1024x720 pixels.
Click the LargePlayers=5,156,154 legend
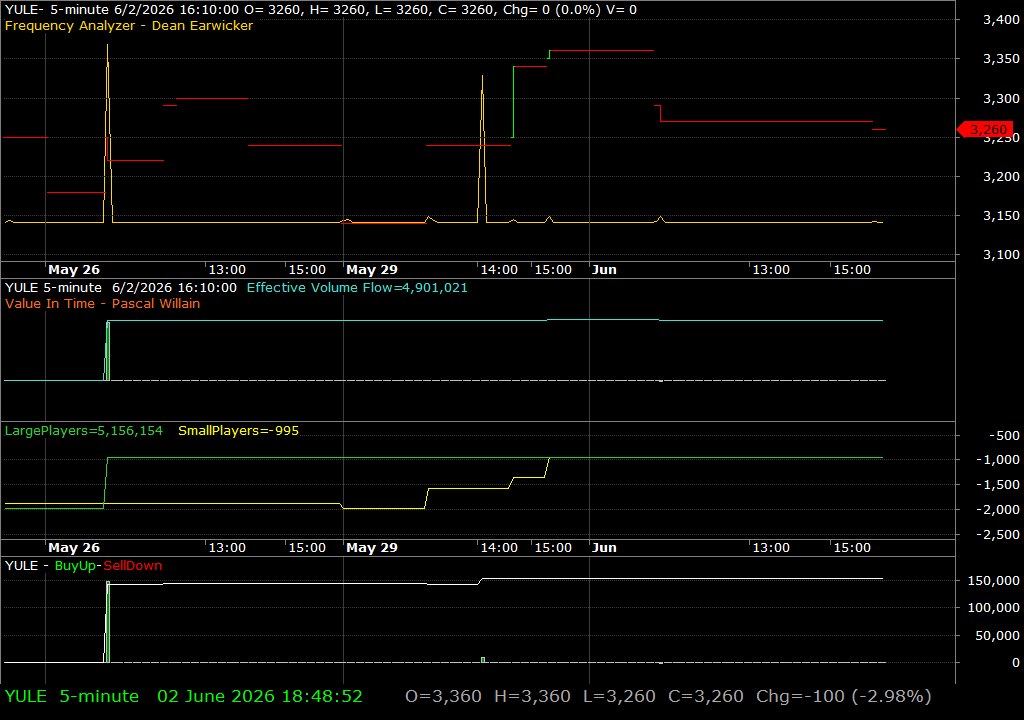[84, 431]
